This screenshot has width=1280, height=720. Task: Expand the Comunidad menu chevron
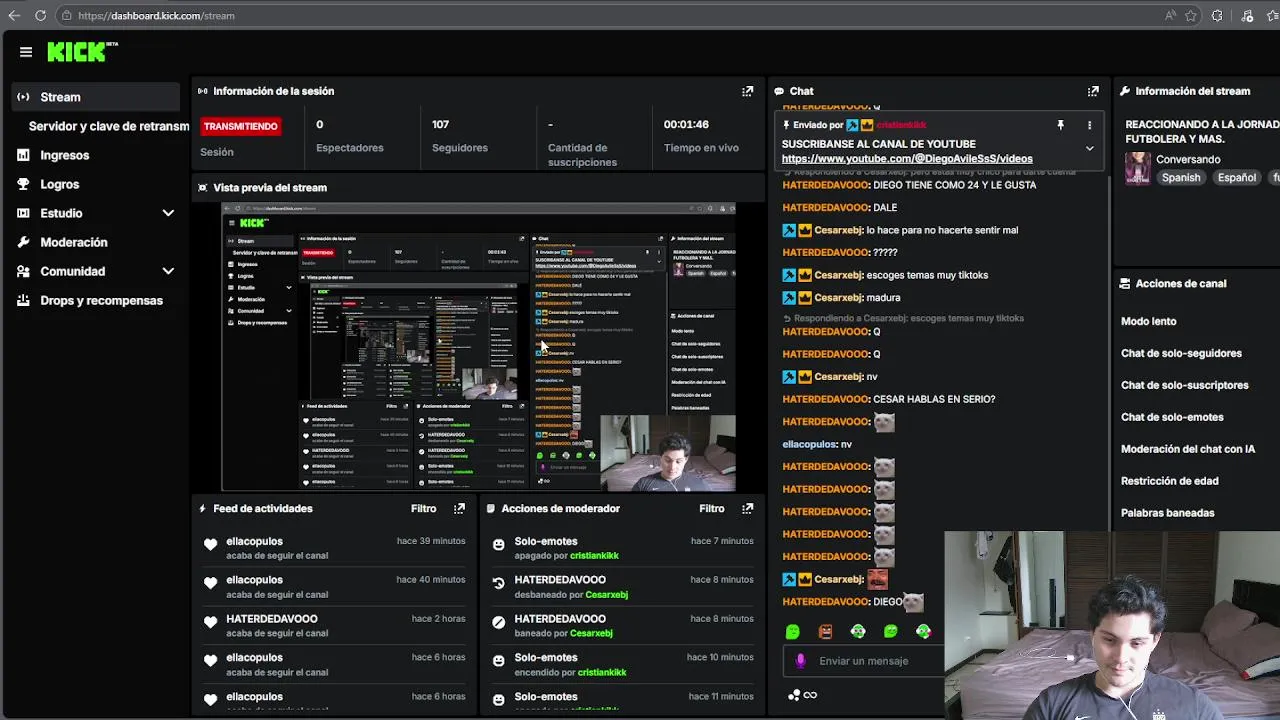168,271
